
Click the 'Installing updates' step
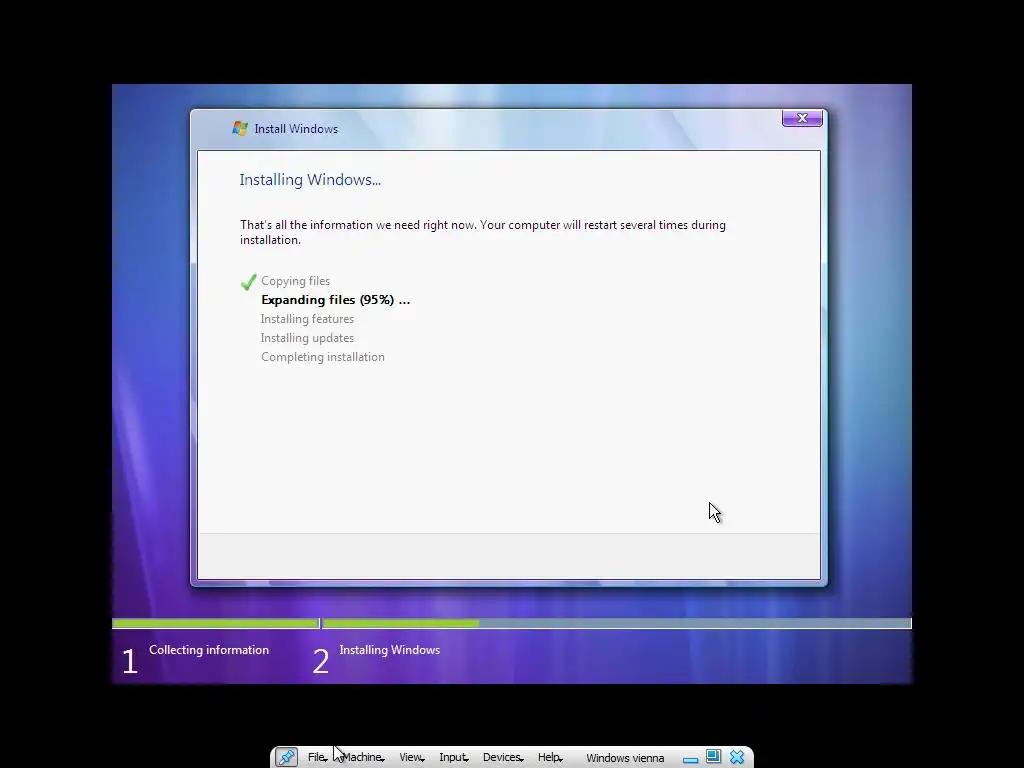pyautogui.click(x=307, y=338)
